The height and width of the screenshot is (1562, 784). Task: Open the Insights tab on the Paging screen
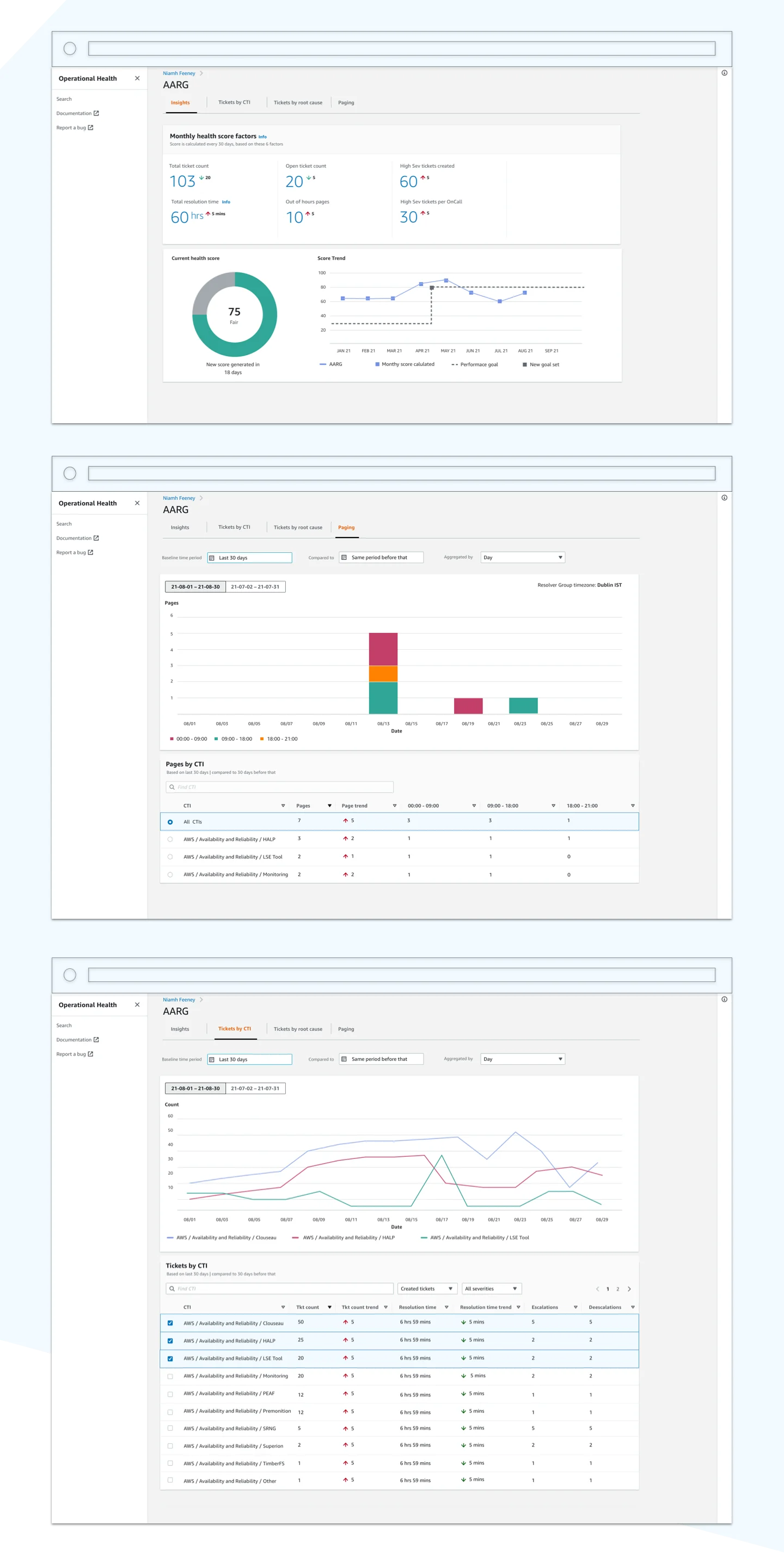[x=180, y=528]
